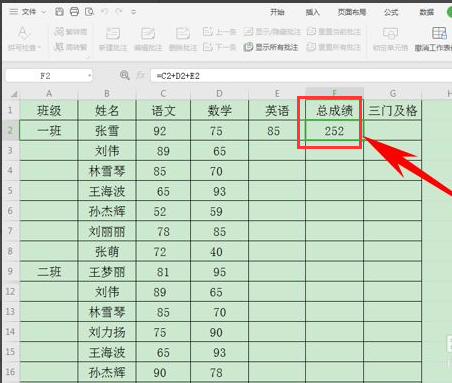Switch to the 插入 tab
The height and width of the screenshot is (383, 452).
tap(312, 12)
